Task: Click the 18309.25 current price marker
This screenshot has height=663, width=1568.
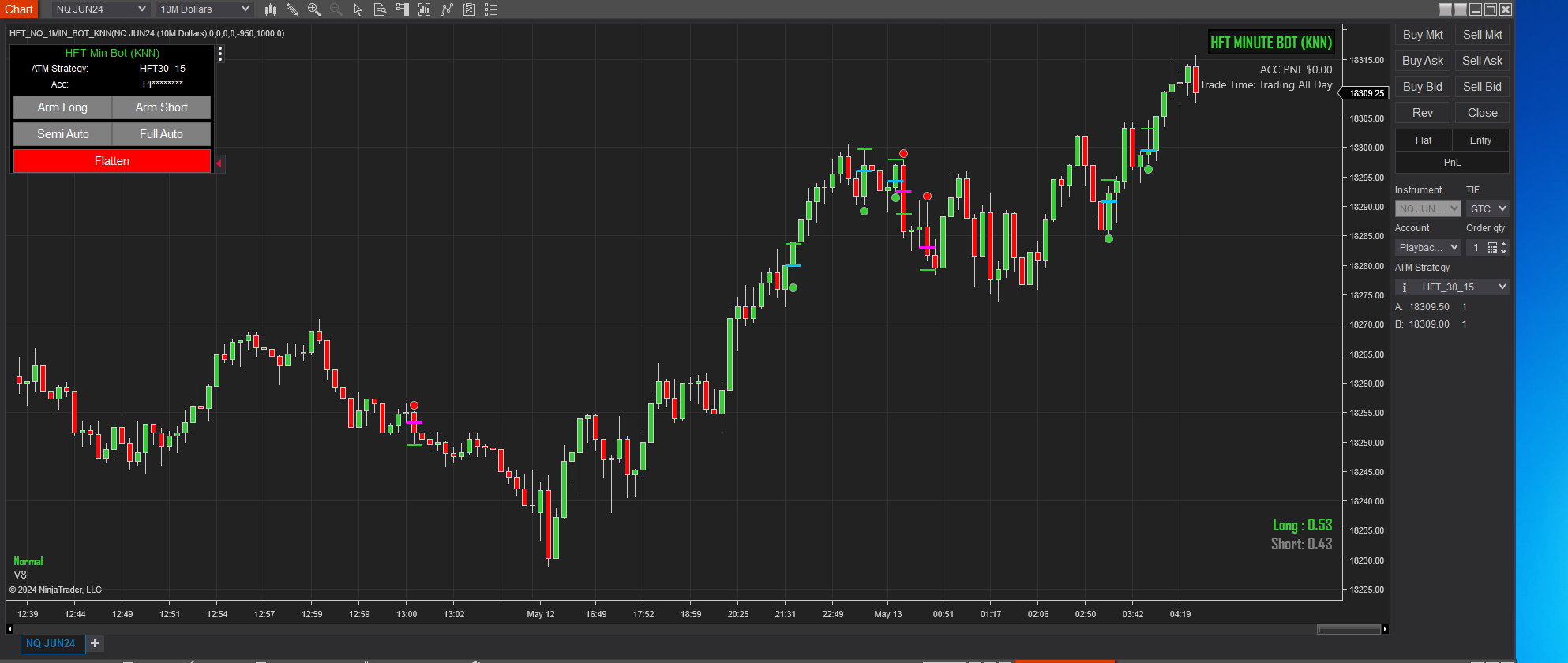Action: pos(1366,93)
